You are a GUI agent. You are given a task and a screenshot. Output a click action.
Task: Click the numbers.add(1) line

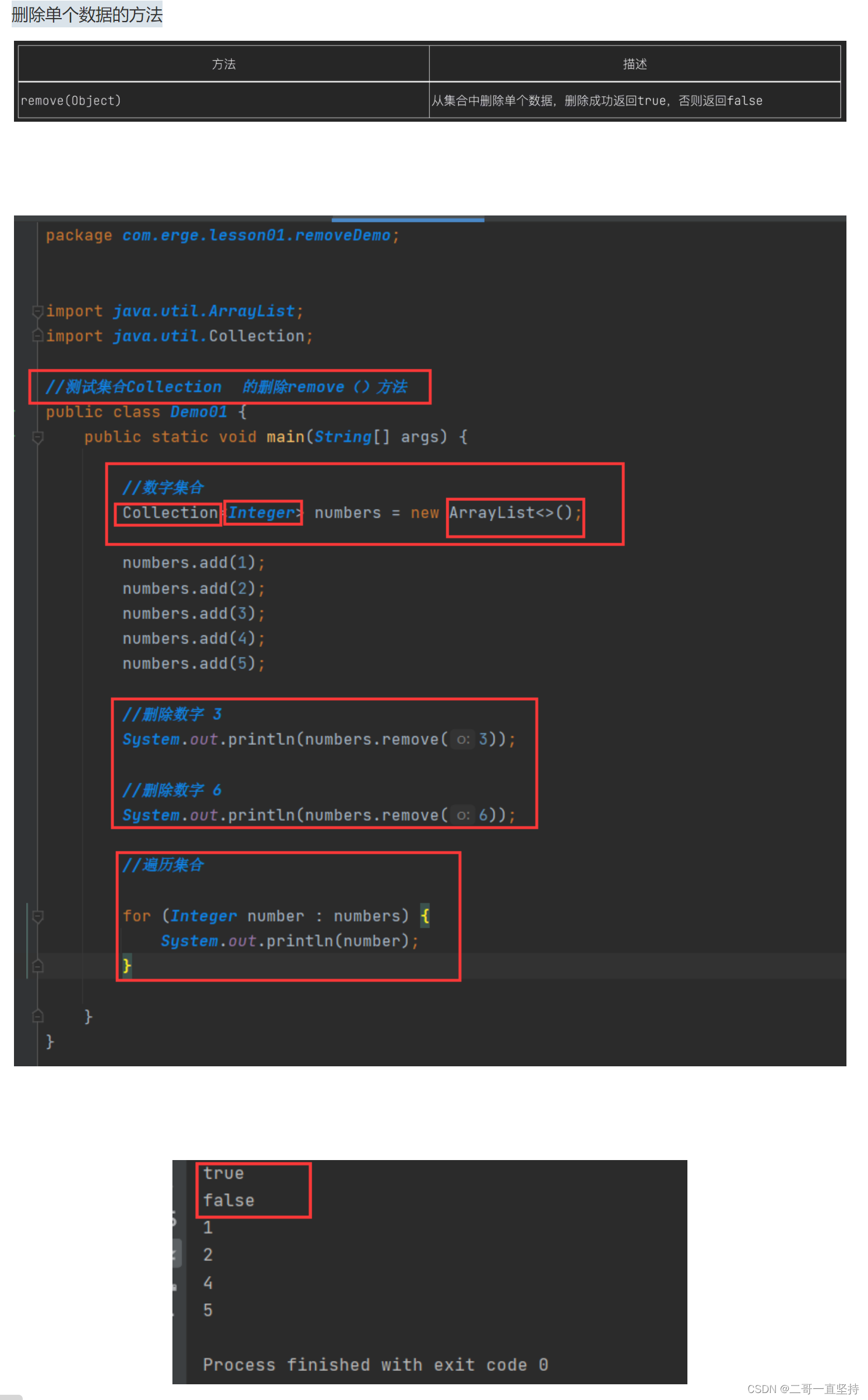coord(193,563)
